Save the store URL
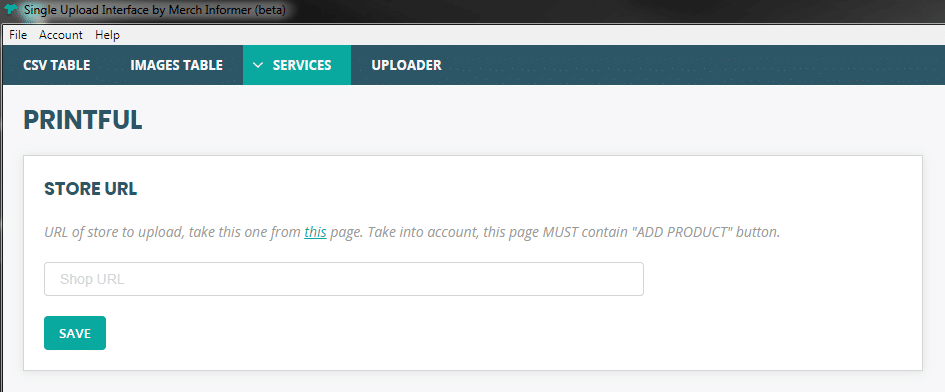 pyautogui.click(x=75, y=333)
